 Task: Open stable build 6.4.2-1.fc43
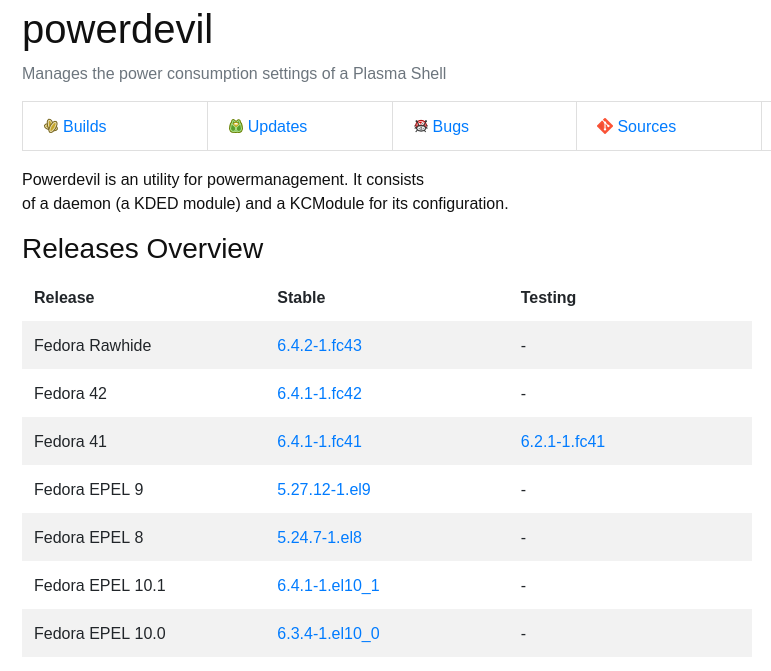tap(320, 346)
